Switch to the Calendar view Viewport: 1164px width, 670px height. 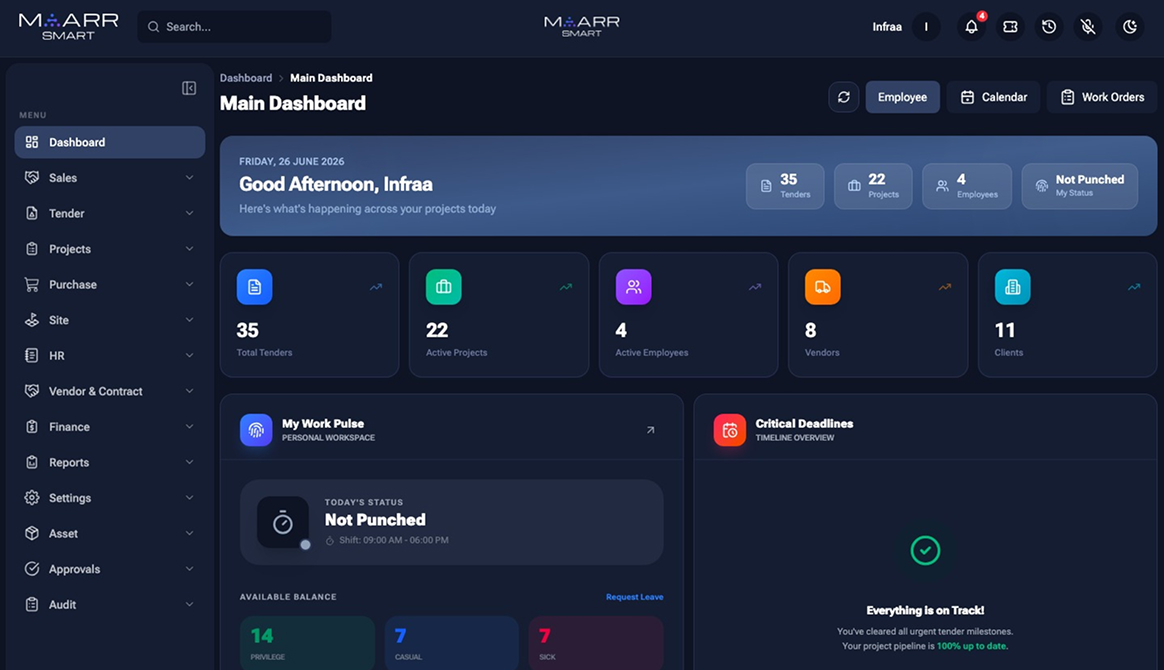(x=993, y=97)
